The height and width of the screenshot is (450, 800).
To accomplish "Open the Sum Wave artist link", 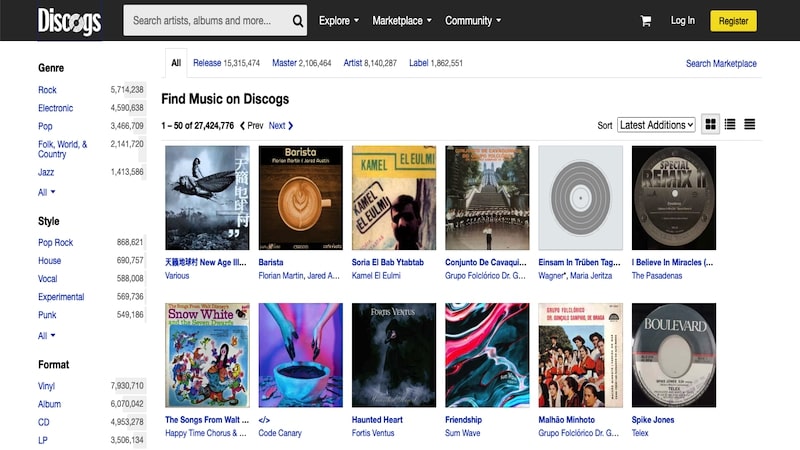I will [463, 433].
